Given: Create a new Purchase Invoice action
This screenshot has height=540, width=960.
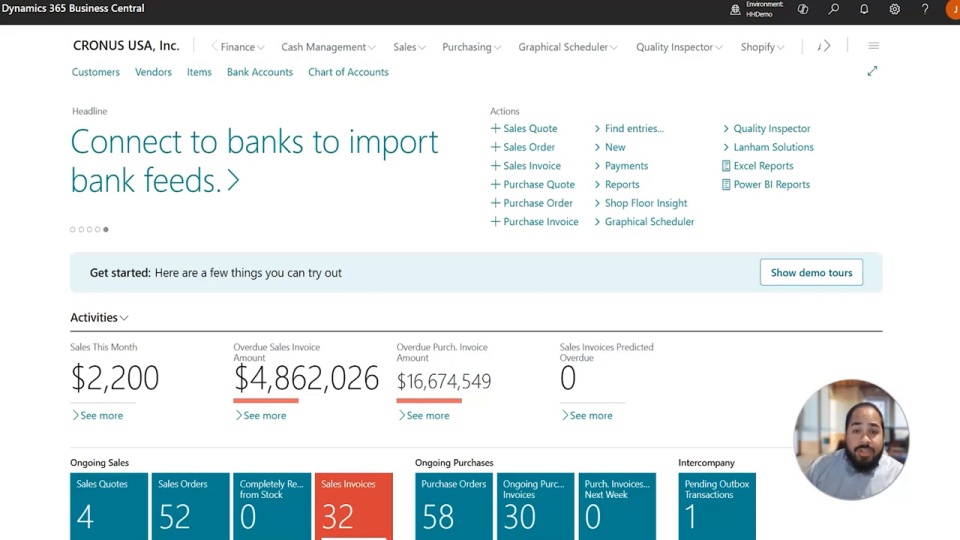Looking at the screenshot, I should (534, 222).
